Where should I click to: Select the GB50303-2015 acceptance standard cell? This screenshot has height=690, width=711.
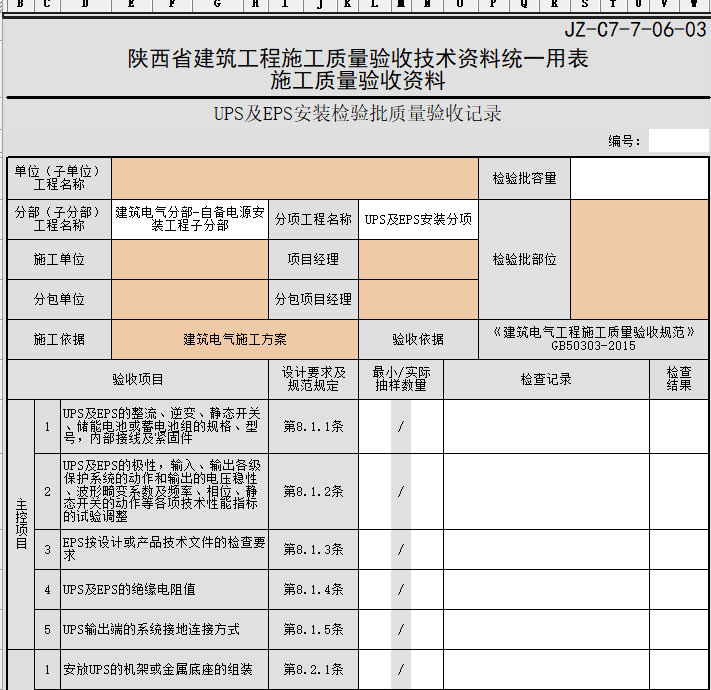(594, 339)
